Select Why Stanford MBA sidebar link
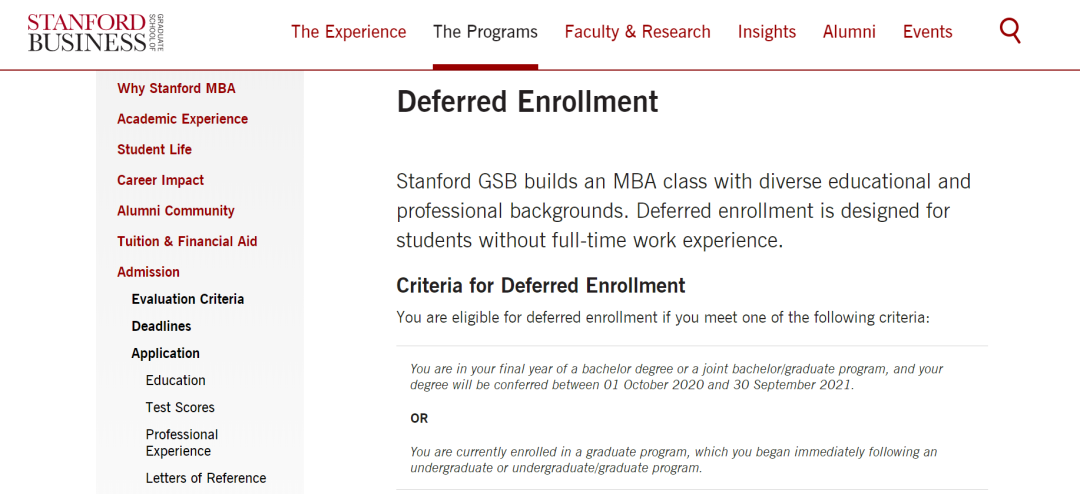1080x494 pixels. (x=176, y=88)
